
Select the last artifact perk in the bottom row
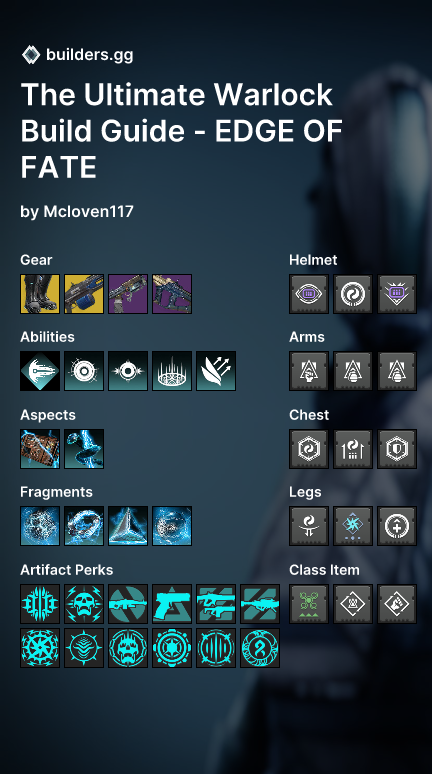pos(260,648)
